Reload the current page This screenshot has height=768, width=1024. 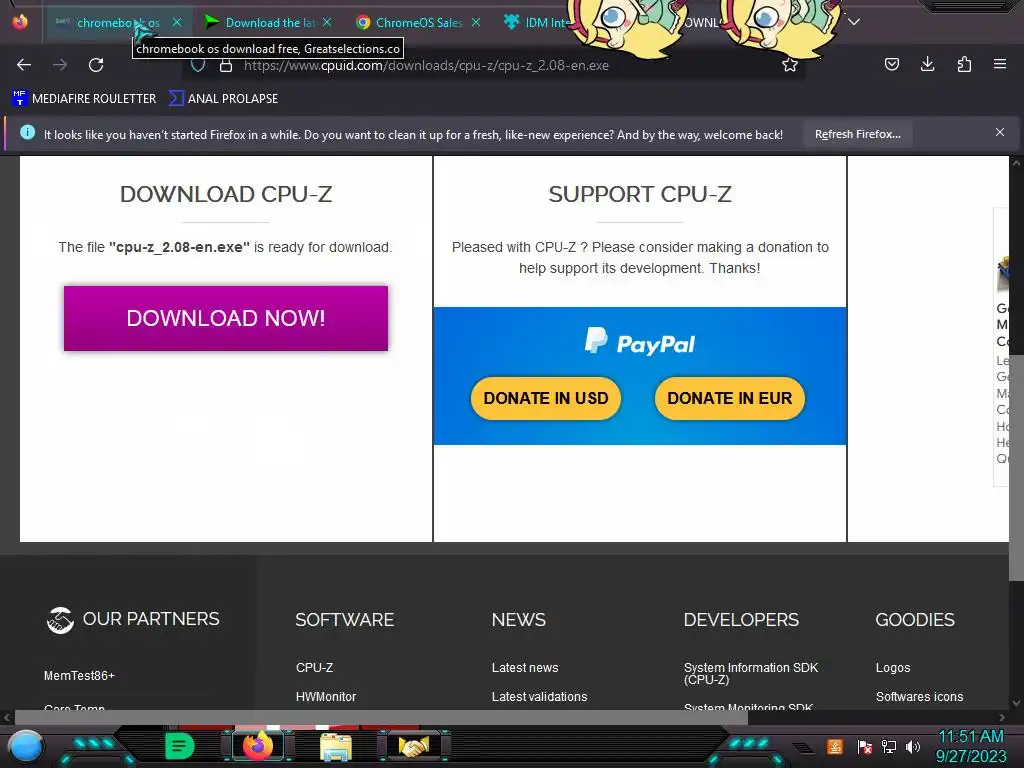tap(96, 65)
